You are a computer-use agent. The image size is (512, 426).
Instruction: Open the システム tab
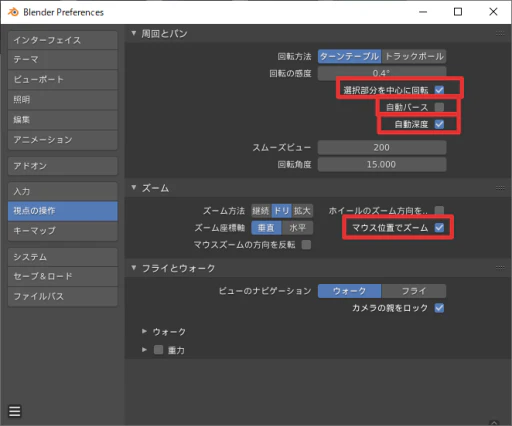(63, 257)
